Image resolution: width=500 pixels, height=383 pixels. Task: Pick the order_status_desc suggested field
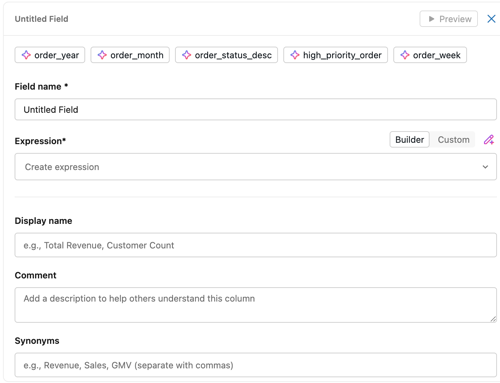(x=226, y=55)
